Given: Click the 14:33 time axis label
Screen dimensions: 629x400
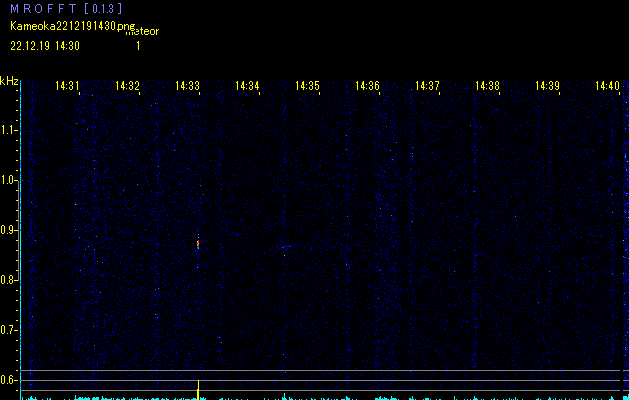Looking at the screenshot, I should 187,86.
